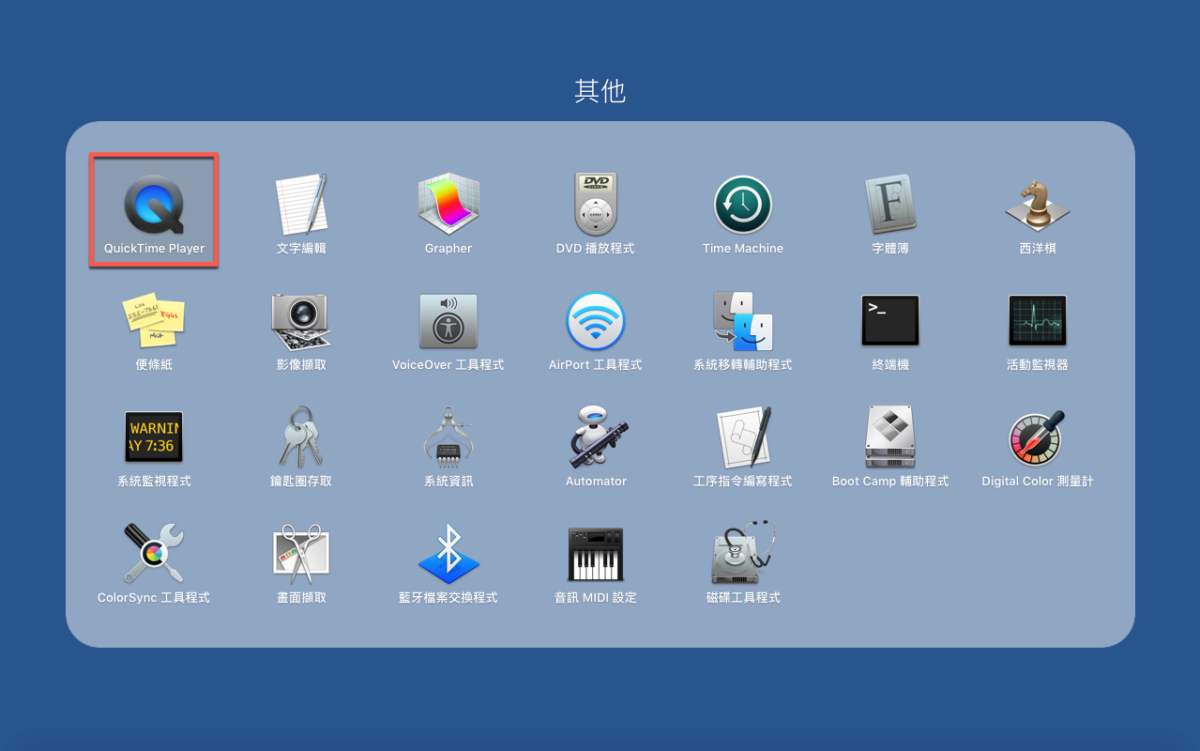Open QuickTime Player app
The width and height of the screenshot is (1200, 751).
click(154, 205)
